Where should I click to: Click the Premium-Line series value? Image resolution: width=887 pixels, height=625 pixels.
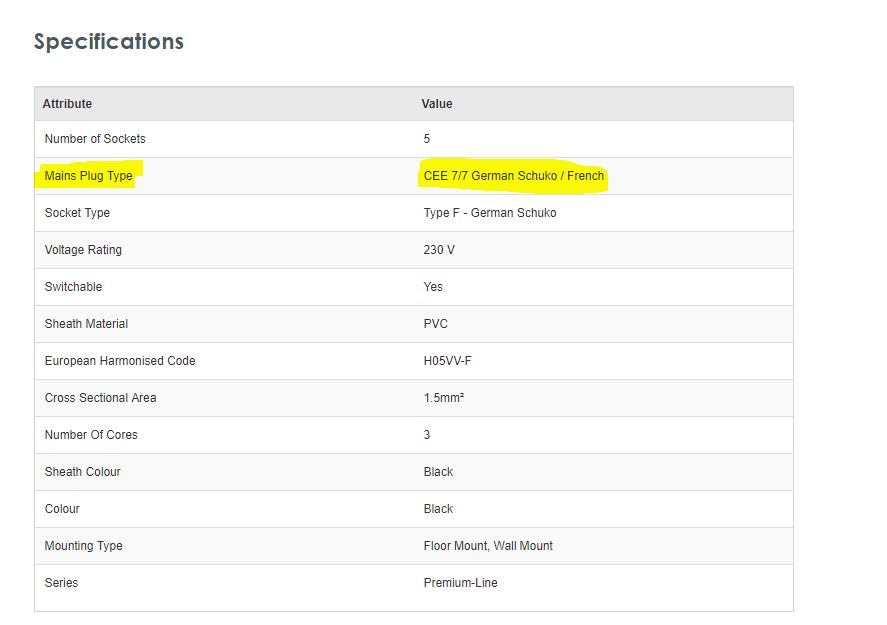pyautogui.click(x=460, y=583)
